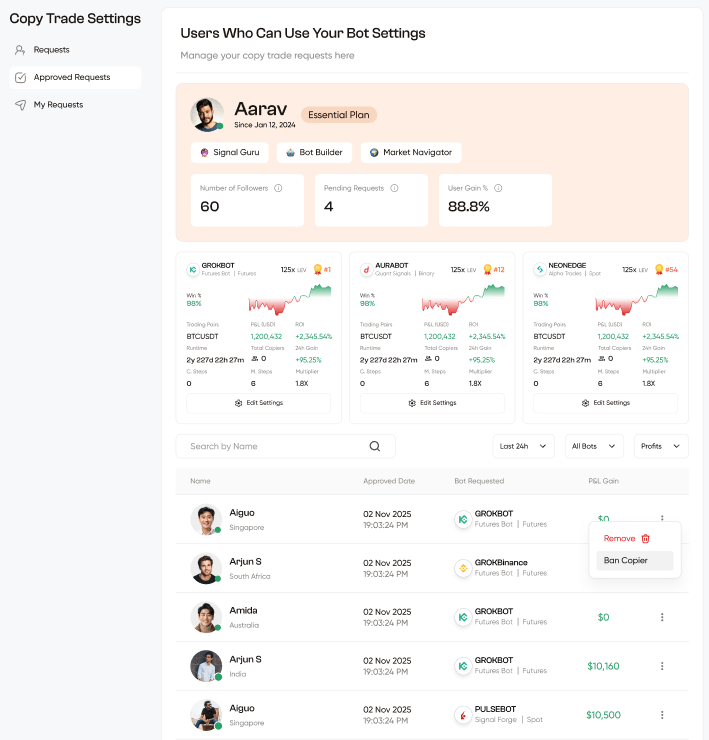
Task: Select the Bot Builder badge
Action: [314, 152]
